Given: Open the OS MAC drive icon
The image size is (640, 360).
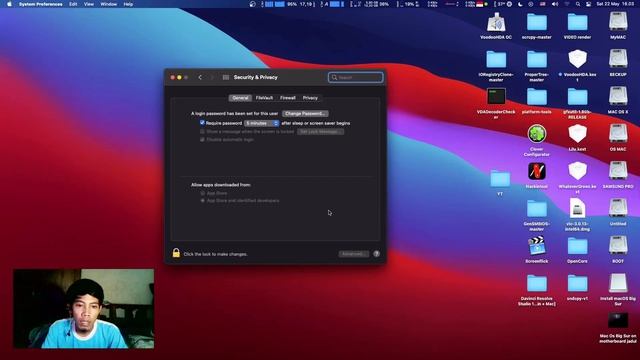Looking at the screenshot, I should tap(618, 134).
